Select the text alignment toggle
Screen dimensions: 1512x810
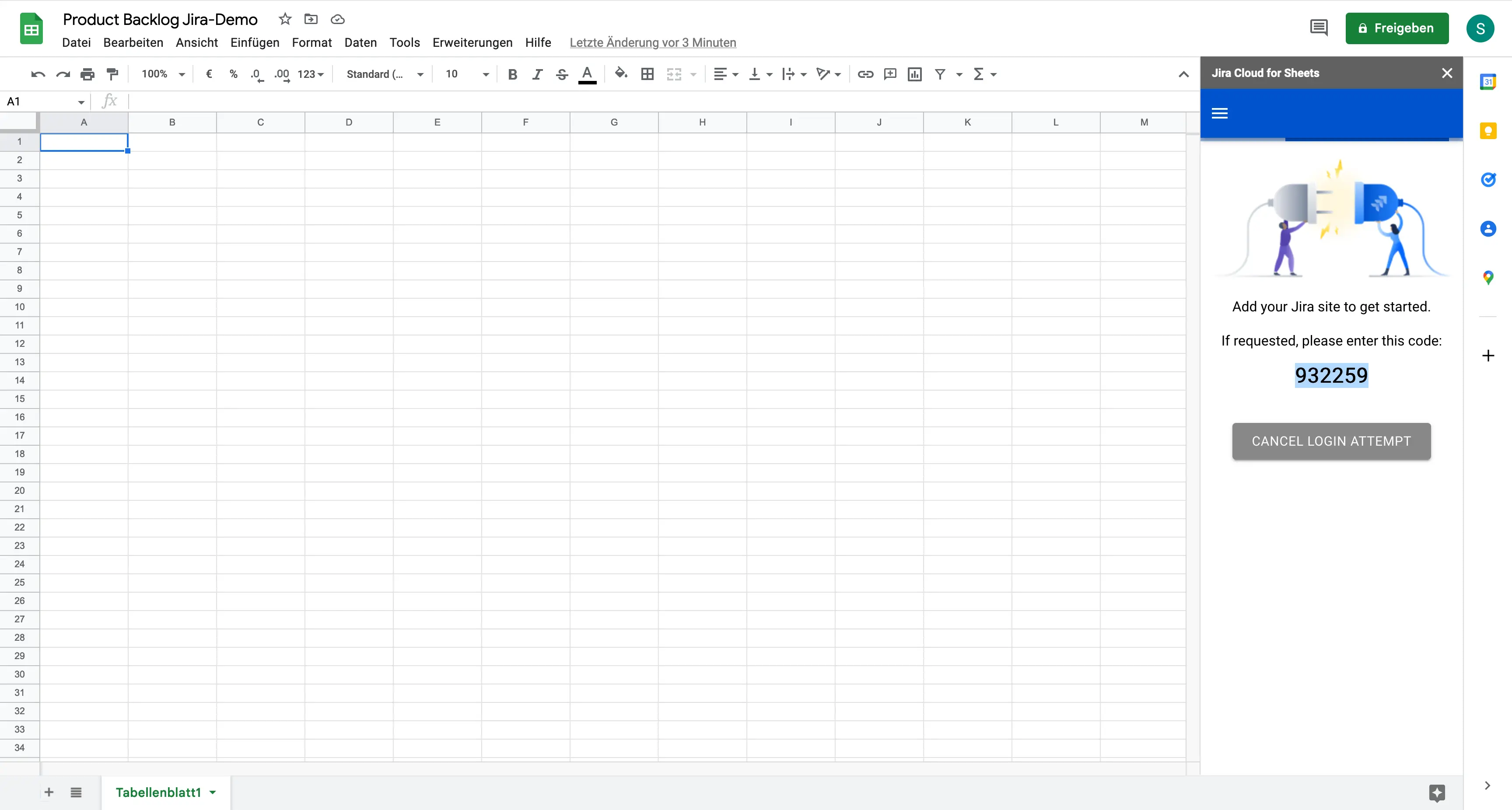point(721,74)
